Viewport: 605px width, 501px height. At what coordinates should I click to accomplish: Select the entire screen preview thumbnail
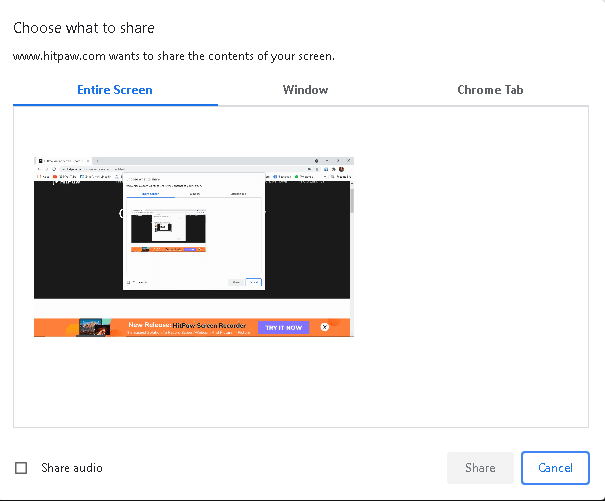[193, 246]
